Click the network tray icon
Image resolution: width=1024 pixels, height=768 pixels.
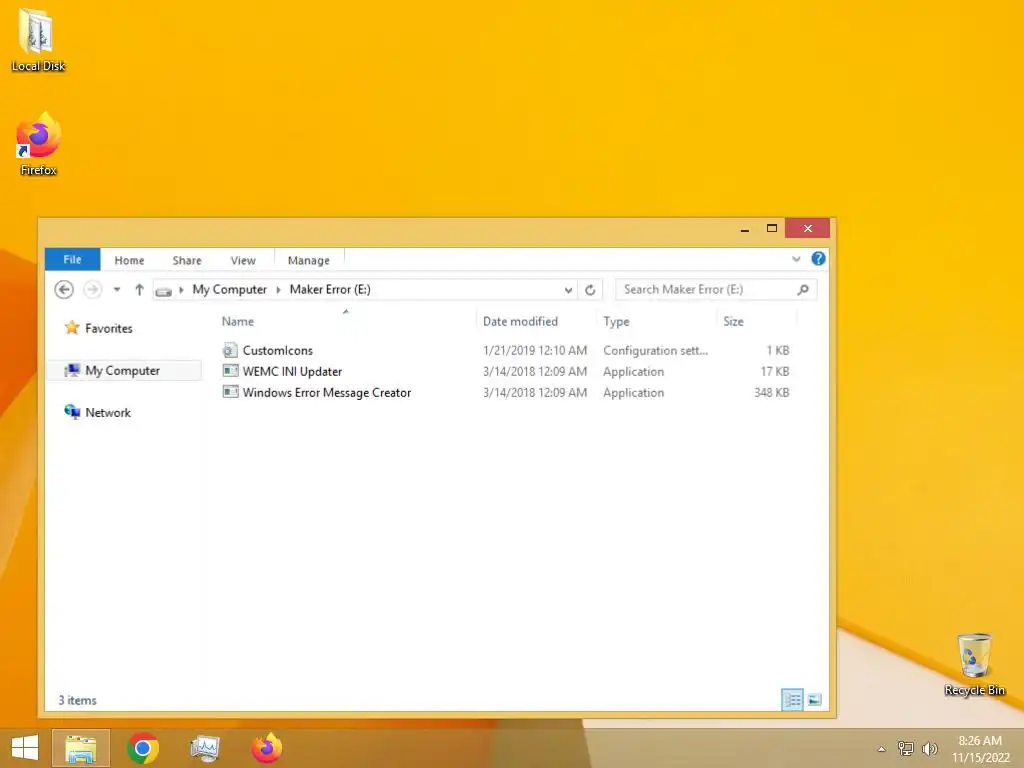click(x=906, y=748)
